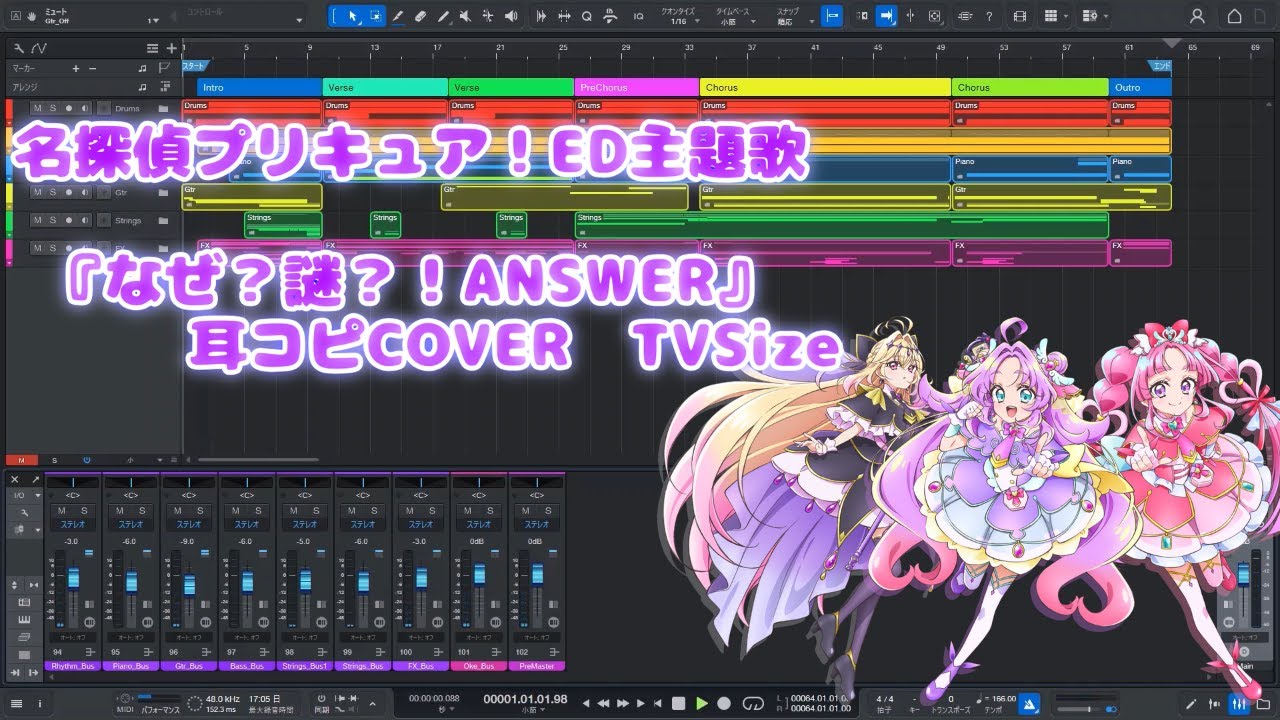This screenshot has height=720, width=1280.
Task: Mute the Drums track
Action: [x=37, y=108]
